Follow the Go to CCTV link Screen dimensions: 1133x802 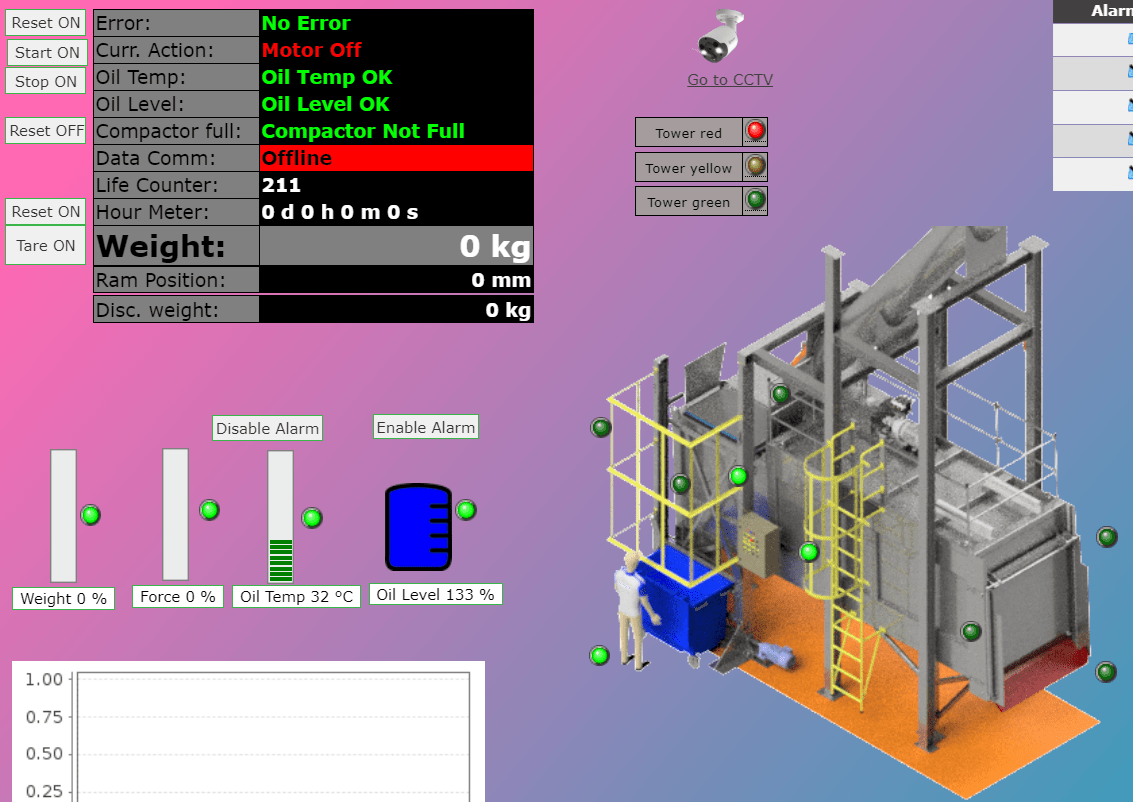(730, 79)
